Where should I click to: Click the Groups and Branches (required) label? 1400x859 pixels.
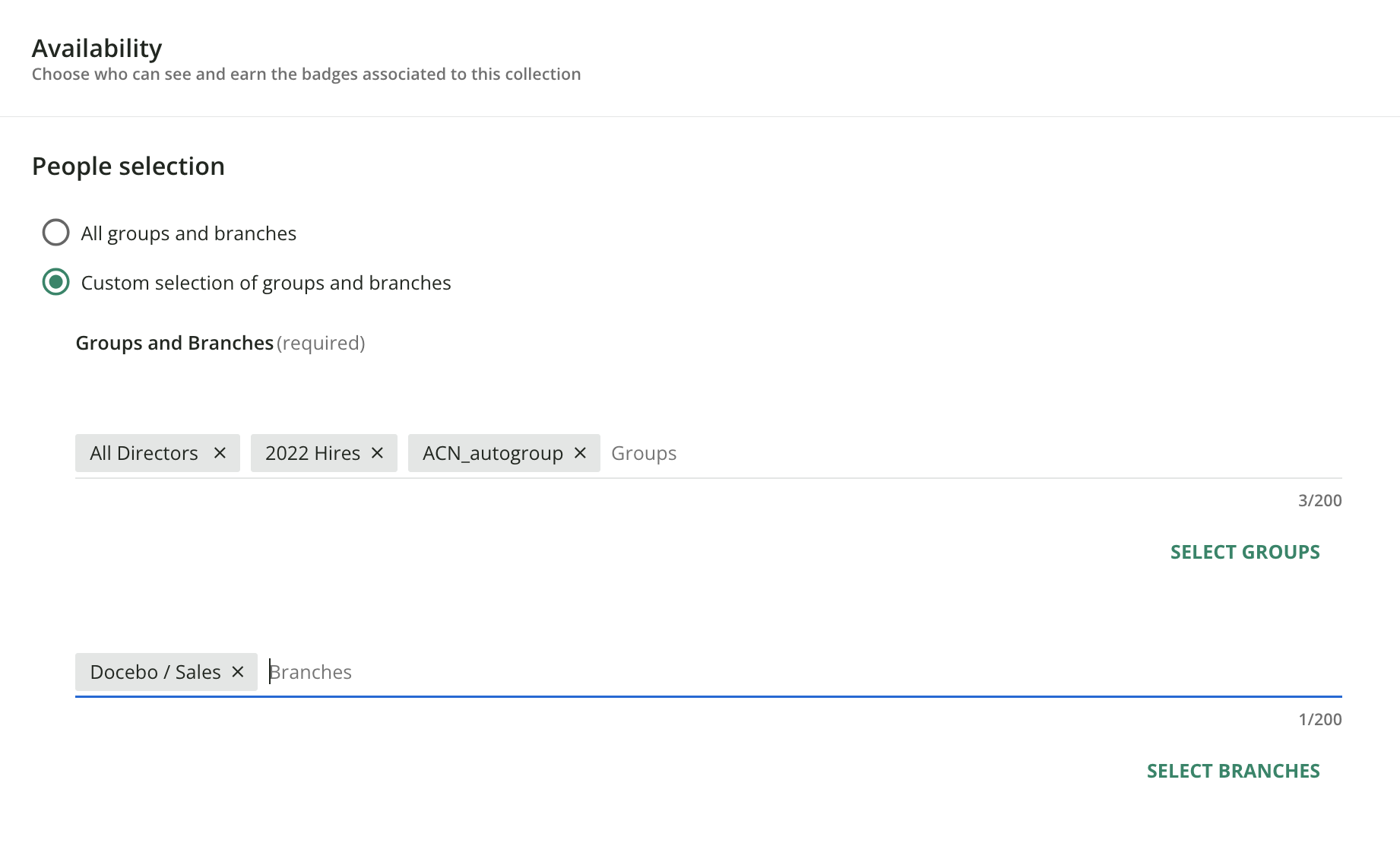pyautogui.click(x=220, y=343)
